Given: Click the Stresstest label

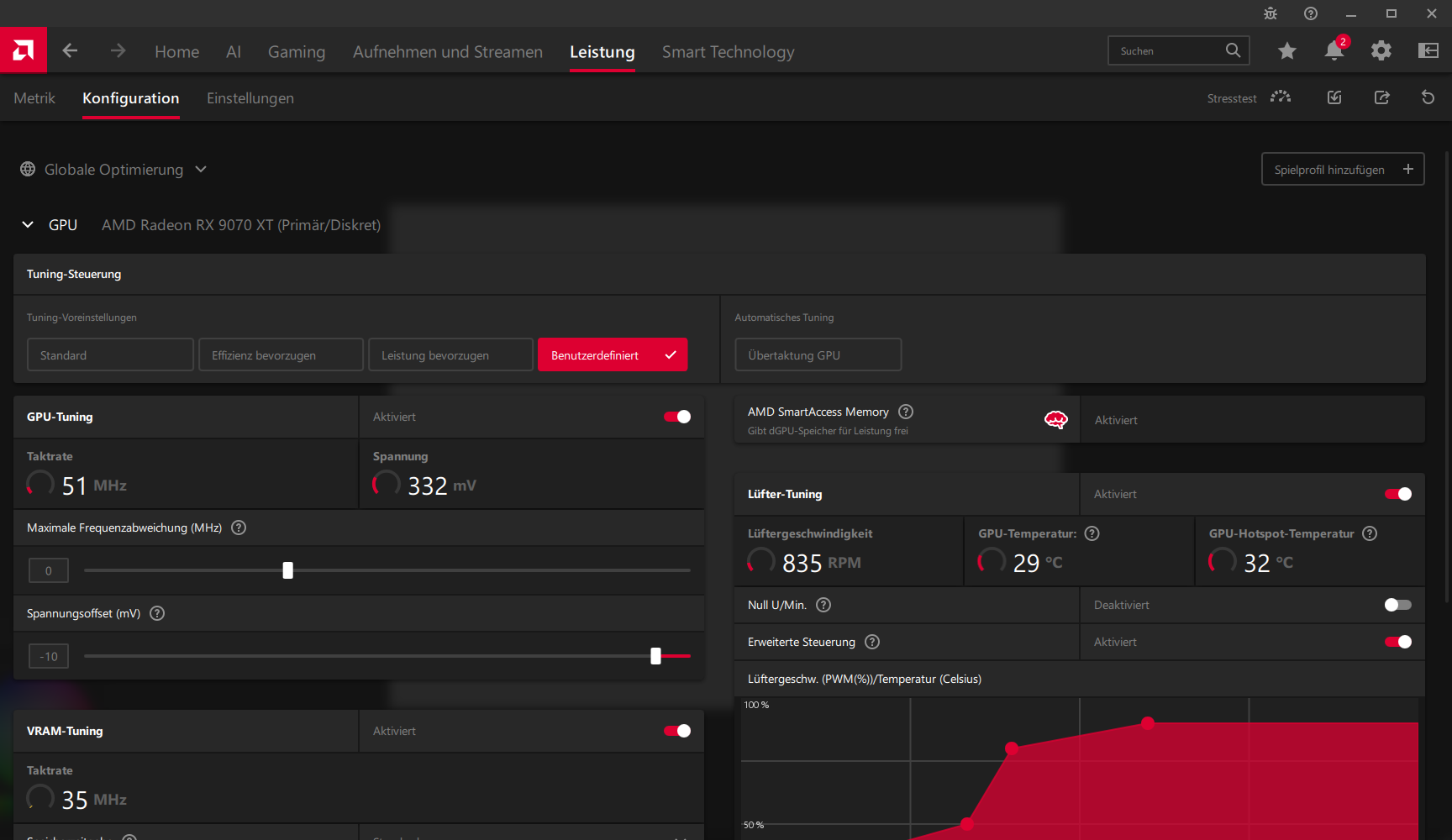Looking at the screenshot, I should [x=1232, y=98].
